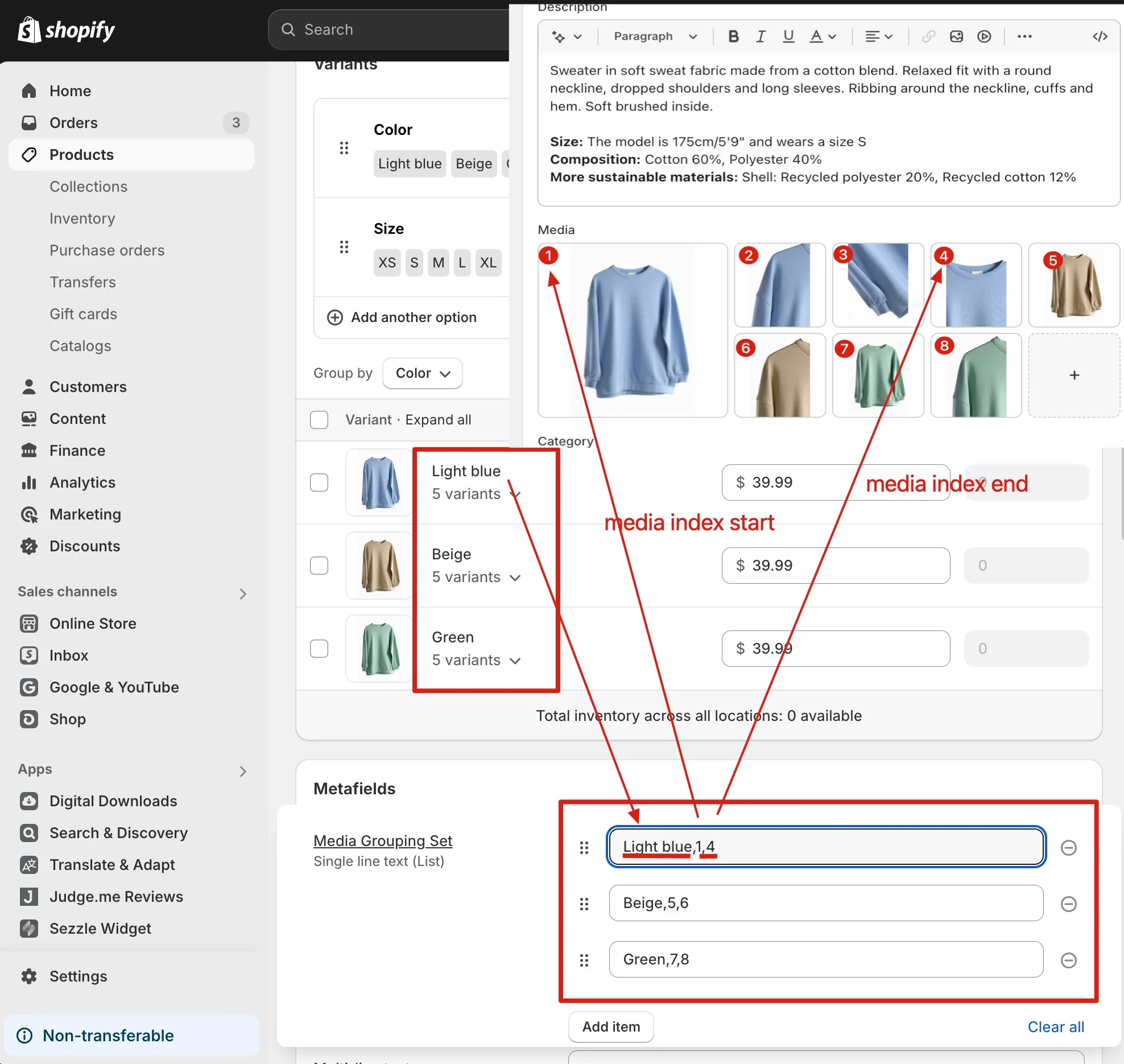Click the Analytics bar chart icon

[29, 482]
